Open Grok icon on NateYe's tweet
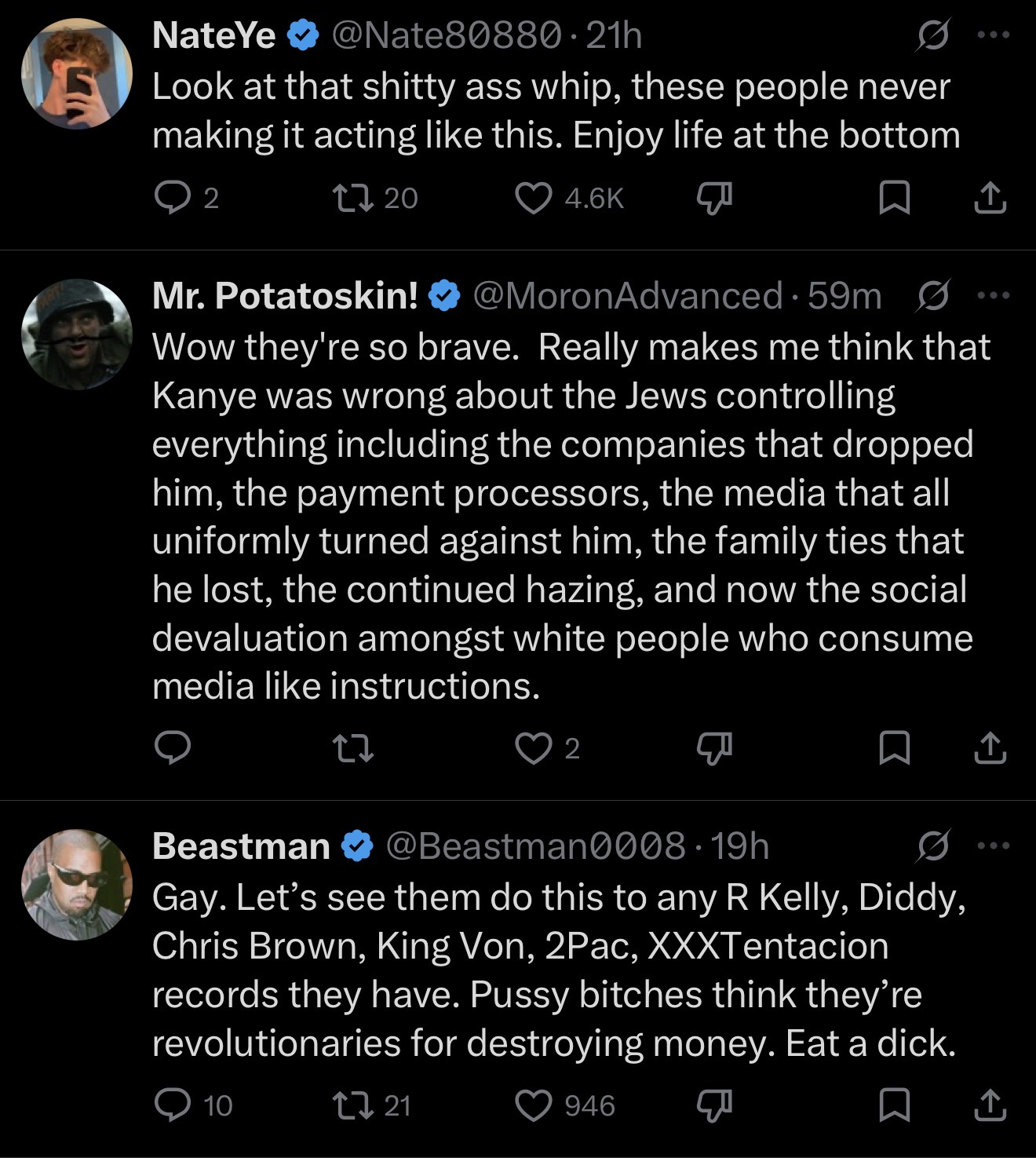Screen dimensions: 1036x1158 point(932,36)
